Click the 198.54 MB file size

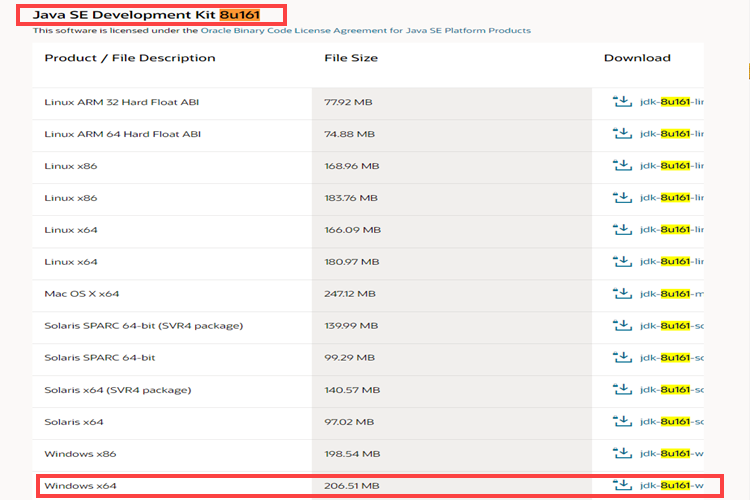[x=352, y=454]
